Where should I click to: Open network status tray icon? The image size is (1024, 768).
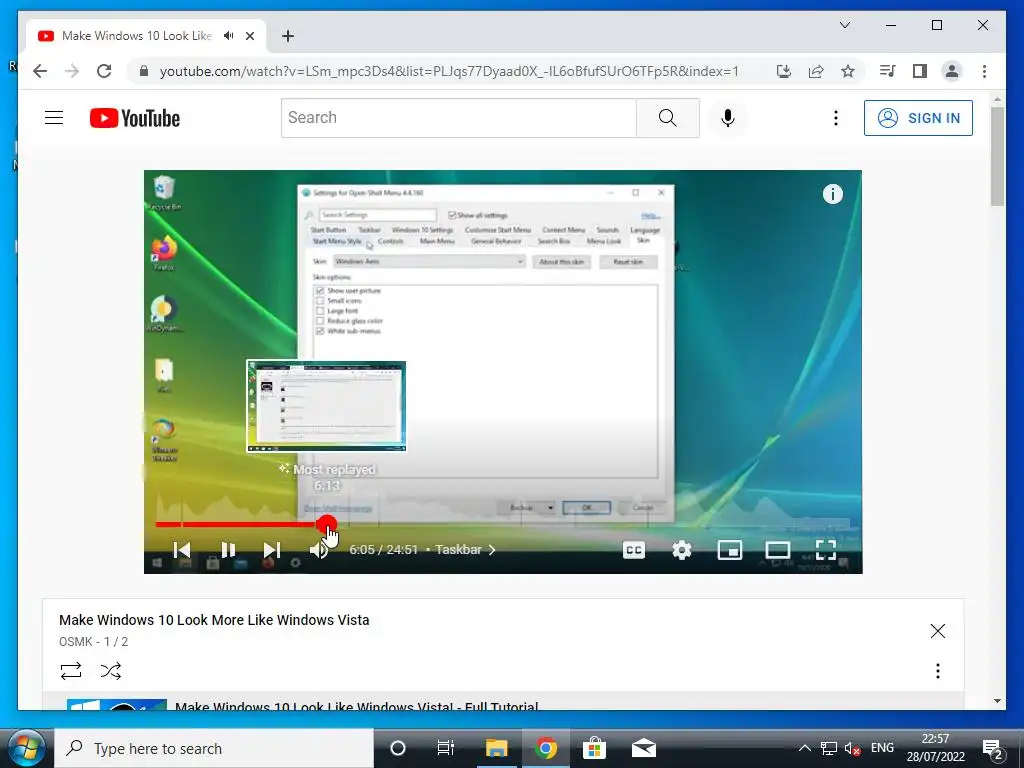829,748
